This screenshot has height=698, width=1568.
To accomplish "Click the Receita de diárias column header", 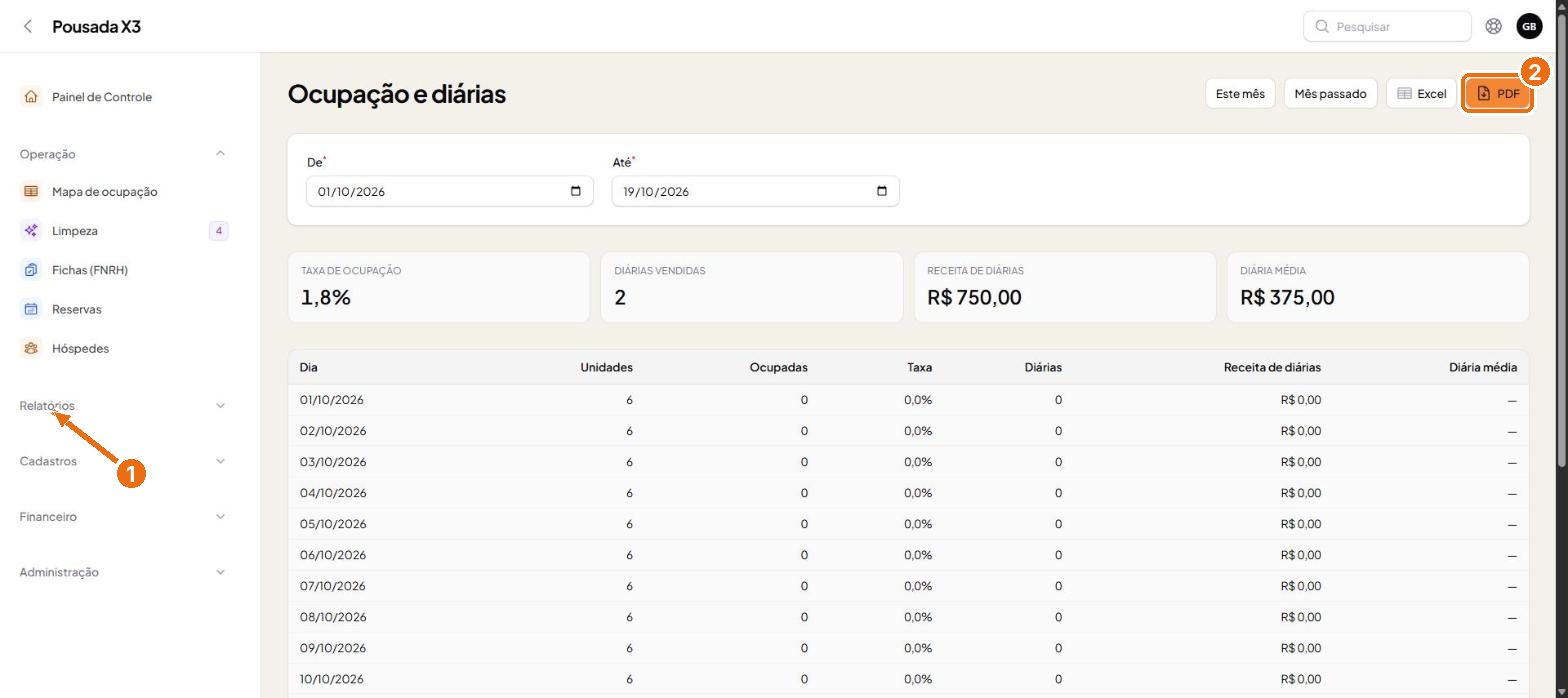I will click(1272, 367).
